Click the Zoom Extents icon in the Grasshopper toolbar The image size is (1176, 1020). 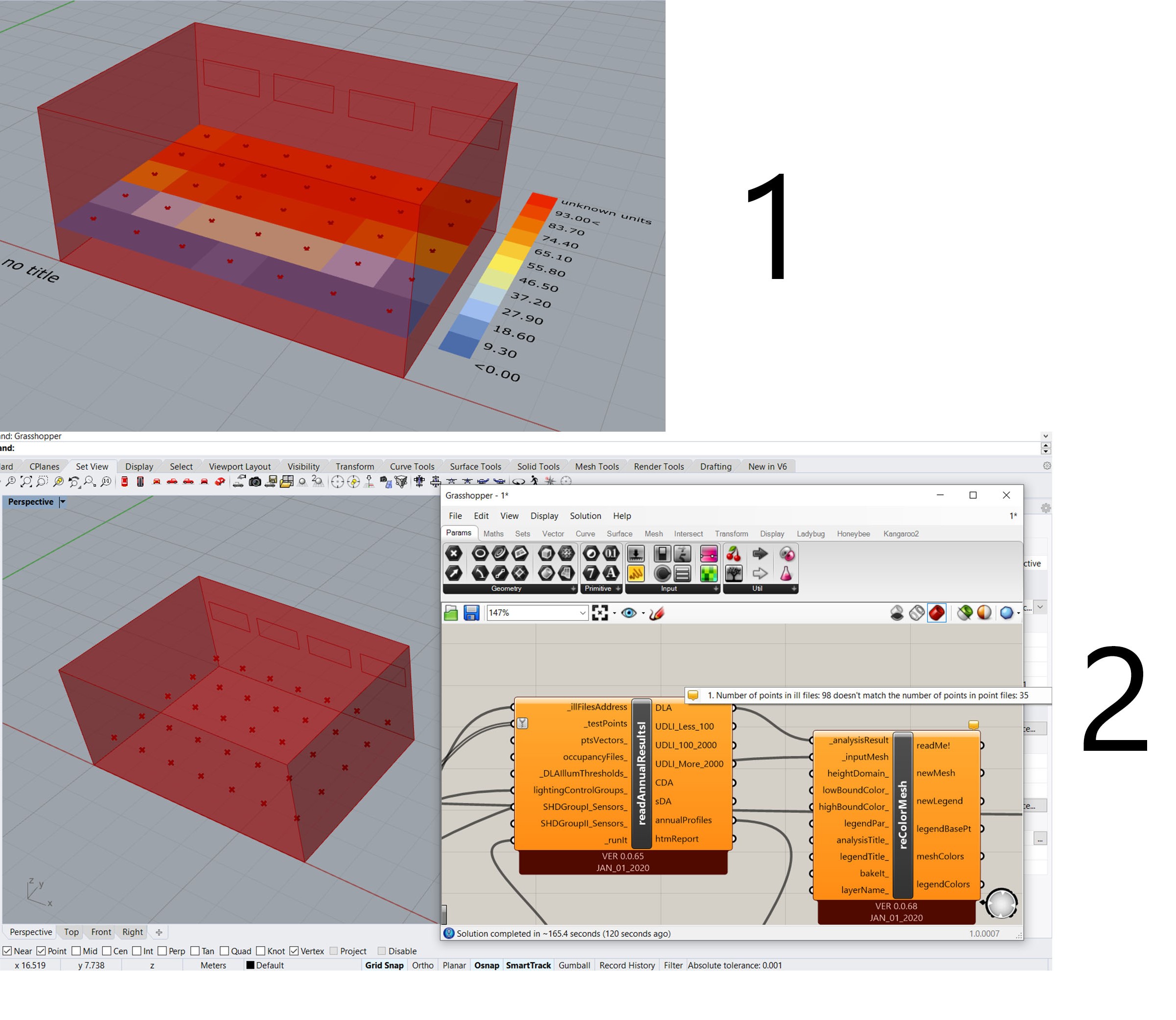pos(600,613)
